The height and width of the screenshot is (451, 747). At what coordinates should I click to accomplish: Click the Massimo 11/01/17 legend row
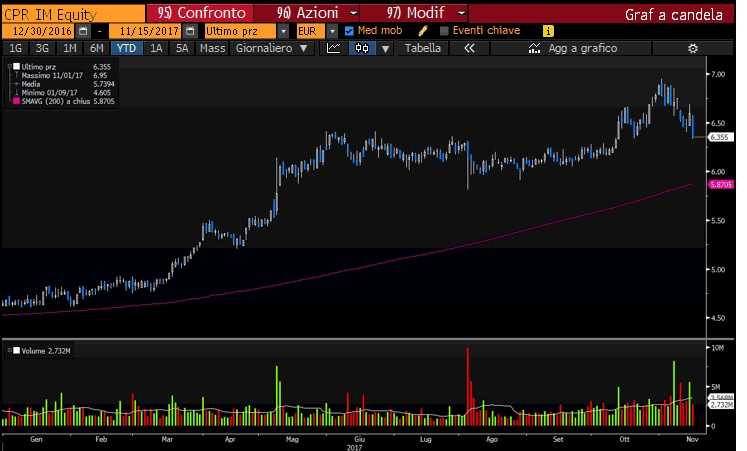[64, 75]
